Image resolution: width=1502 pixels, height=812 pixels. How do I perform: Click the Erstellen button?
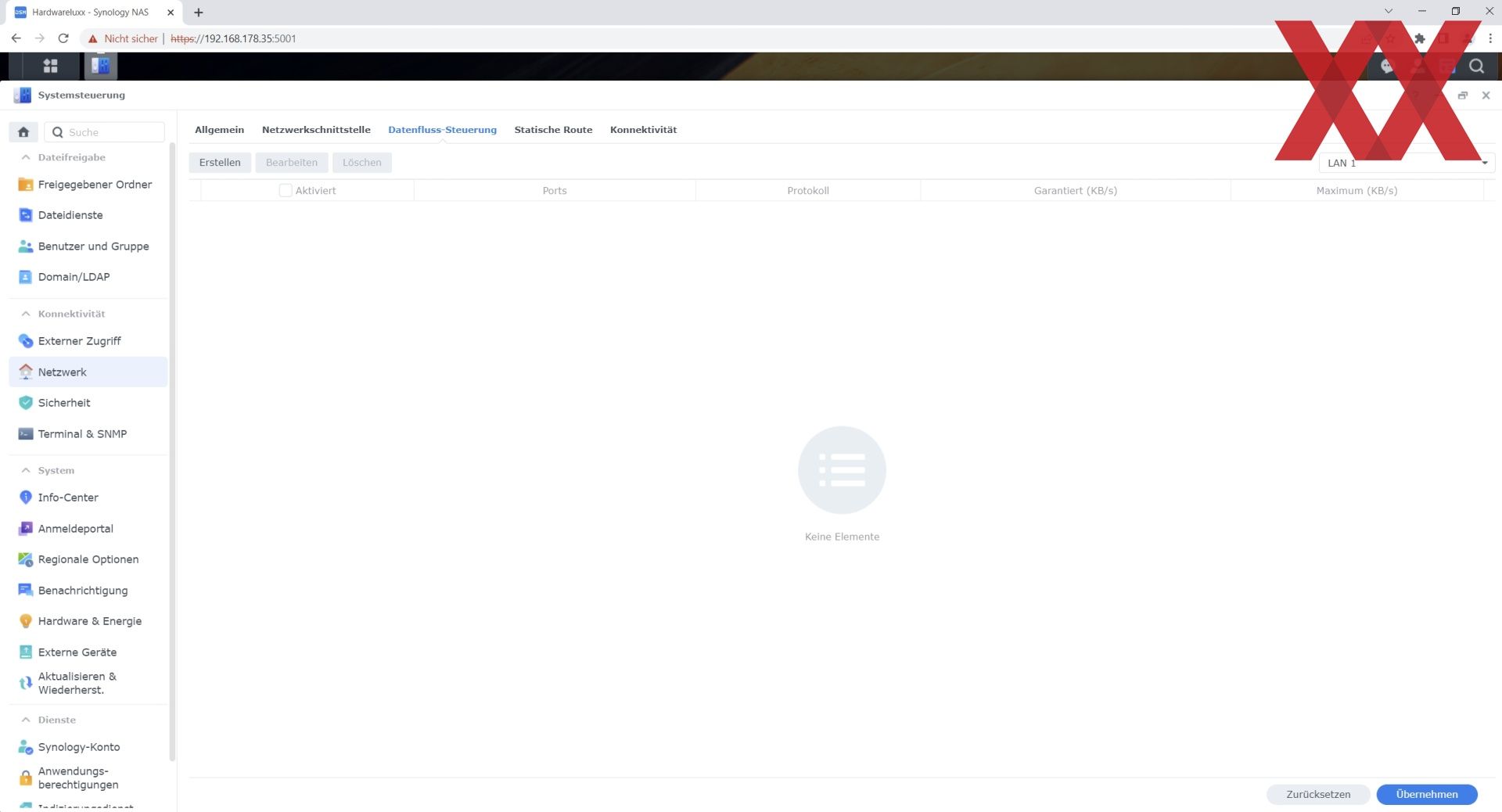(x=220, y=163)
